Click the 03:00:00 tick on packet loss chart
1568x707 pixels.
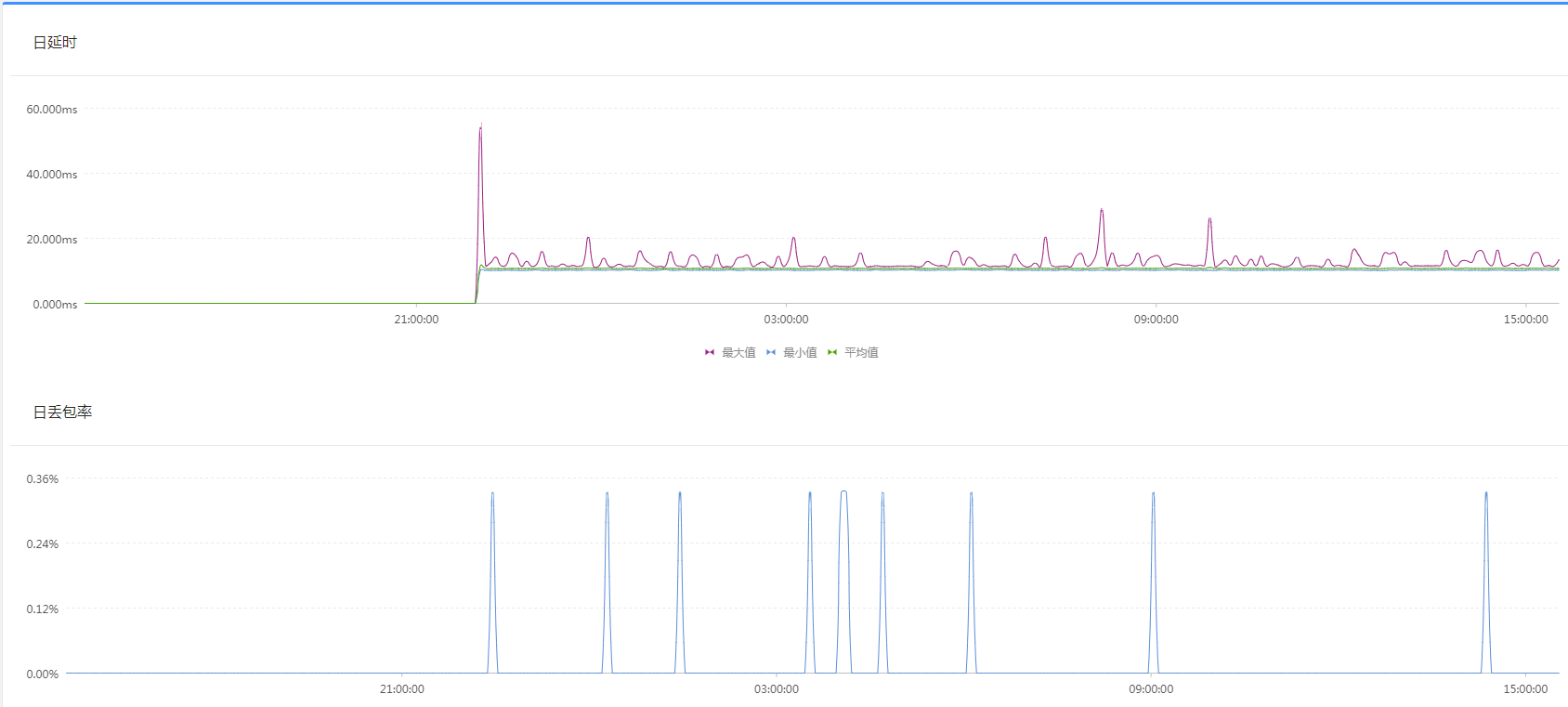pyautogui.click(x=777, y=688)
